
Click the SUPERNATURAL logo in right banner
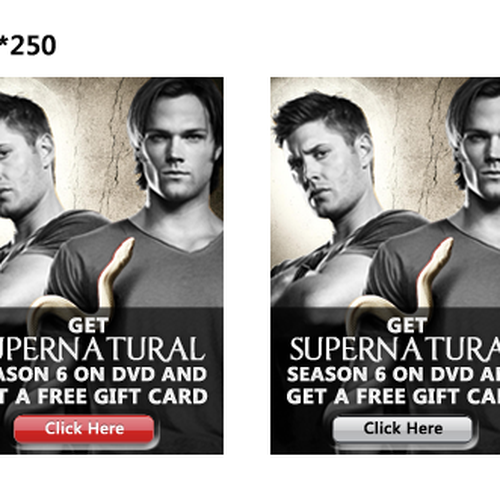395,349
